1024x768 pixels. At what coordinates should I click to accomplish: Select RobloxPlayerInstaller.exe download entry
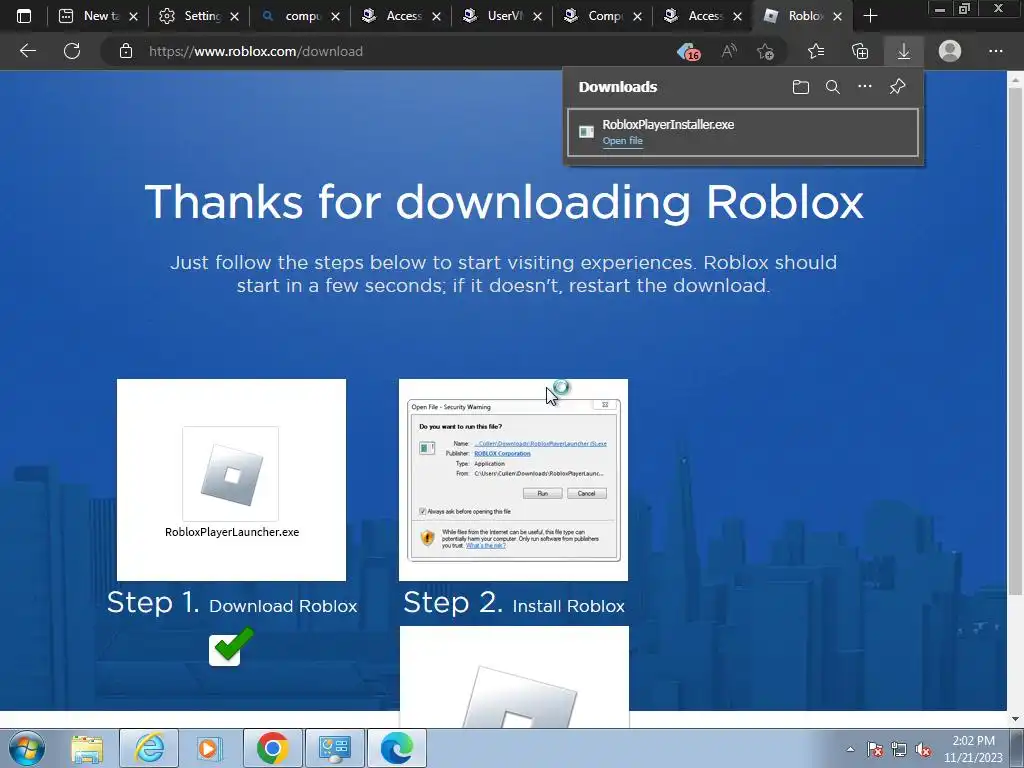pos(743,133)
